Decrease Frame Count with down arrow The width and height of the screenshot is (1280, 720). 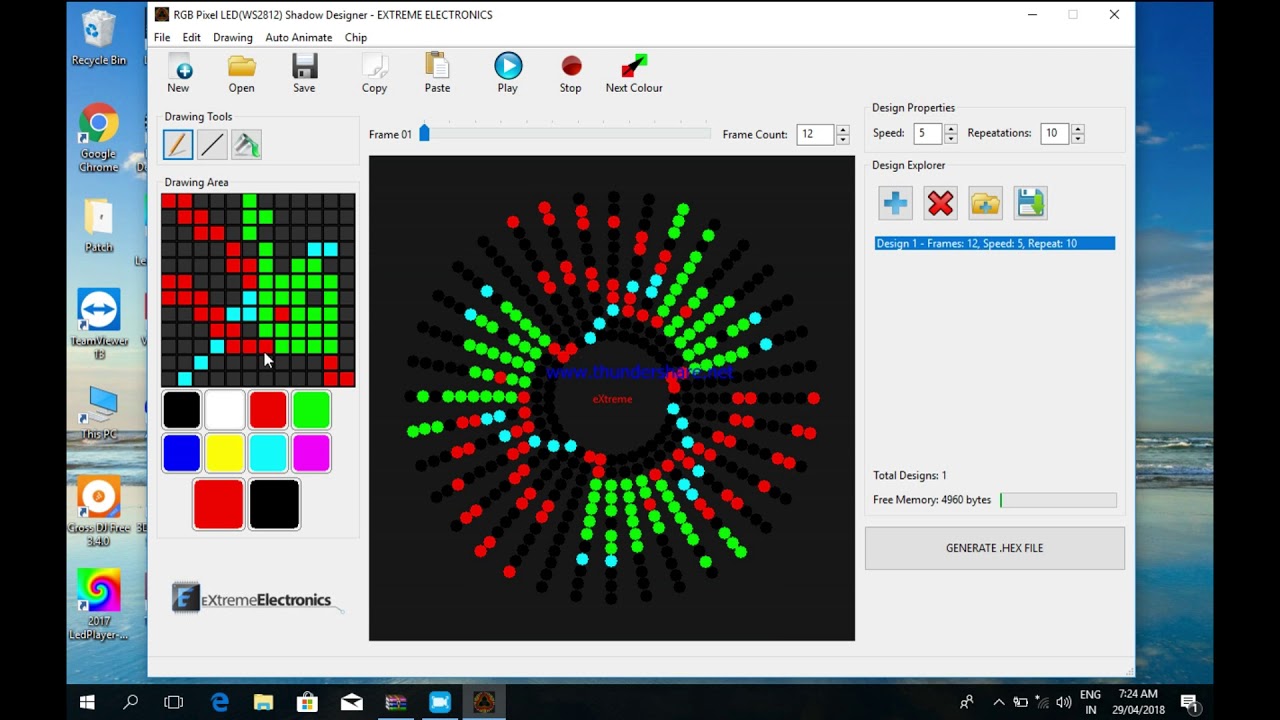click(843, 139)
